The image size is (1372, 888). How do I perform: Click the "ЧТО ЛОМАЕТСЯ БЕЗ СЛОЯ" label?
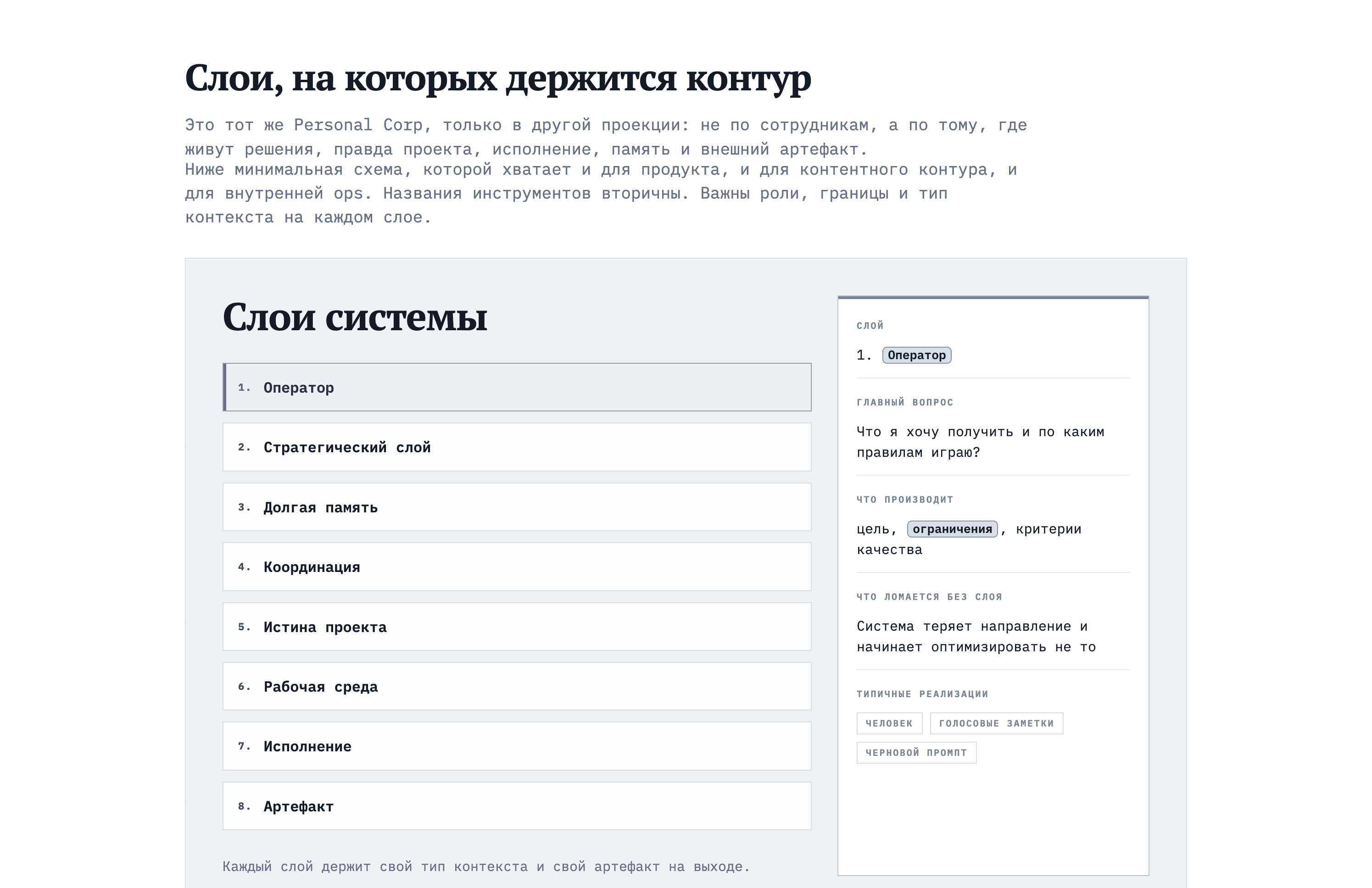[x=929, y=597]
